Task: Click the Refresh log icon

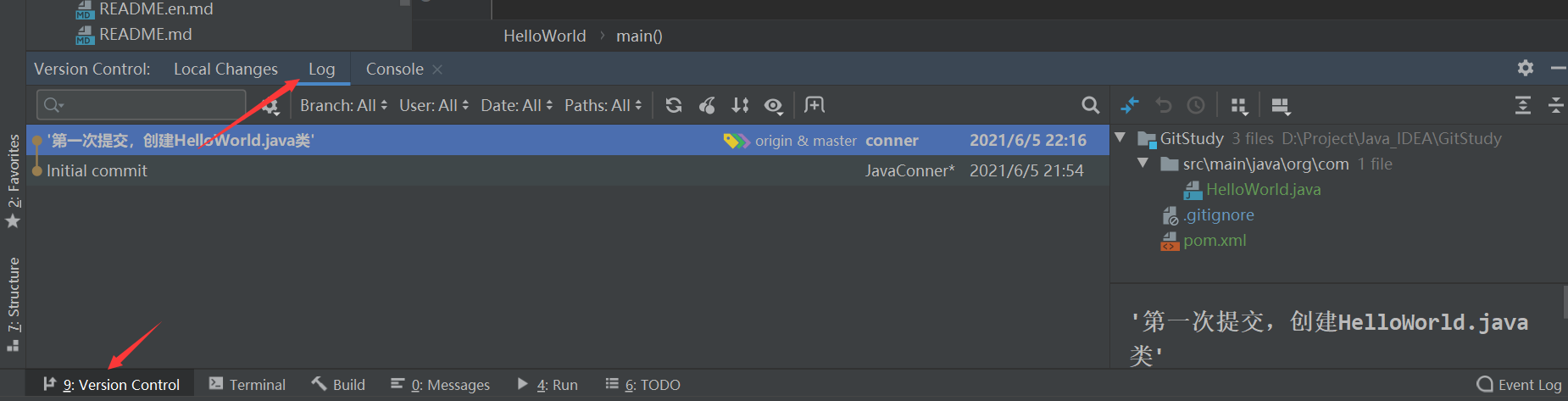Action: click(x=674, y=105)
